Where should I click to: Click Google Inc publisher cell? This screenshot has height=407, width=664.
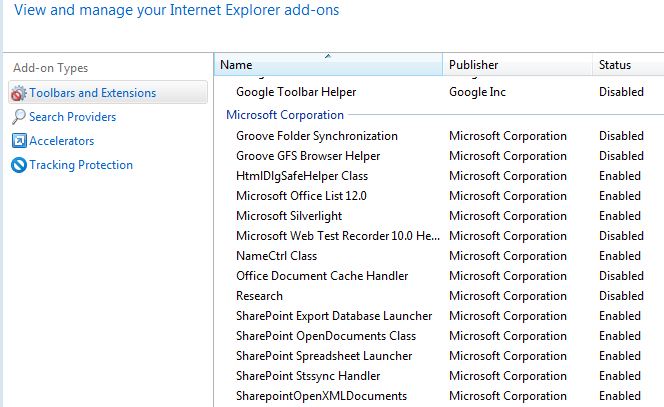click(x=477, y=92)
